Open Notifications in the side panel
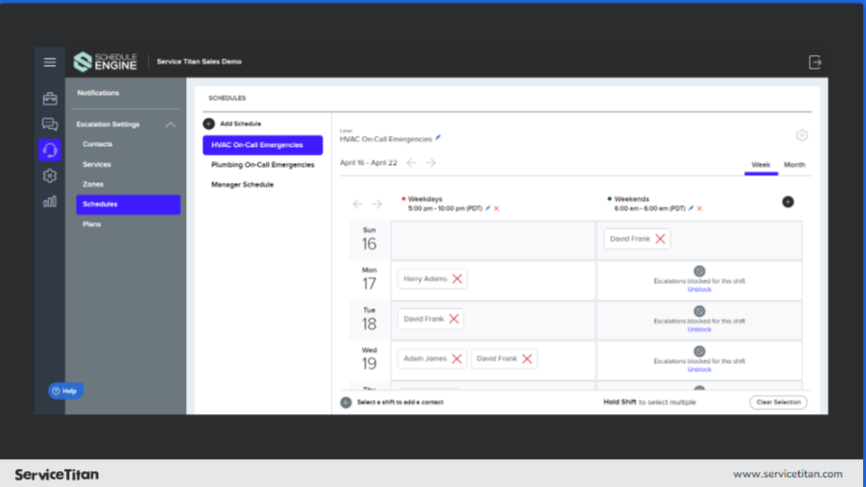This screenshot has height=487, width=866. click(x=98, y=93)
